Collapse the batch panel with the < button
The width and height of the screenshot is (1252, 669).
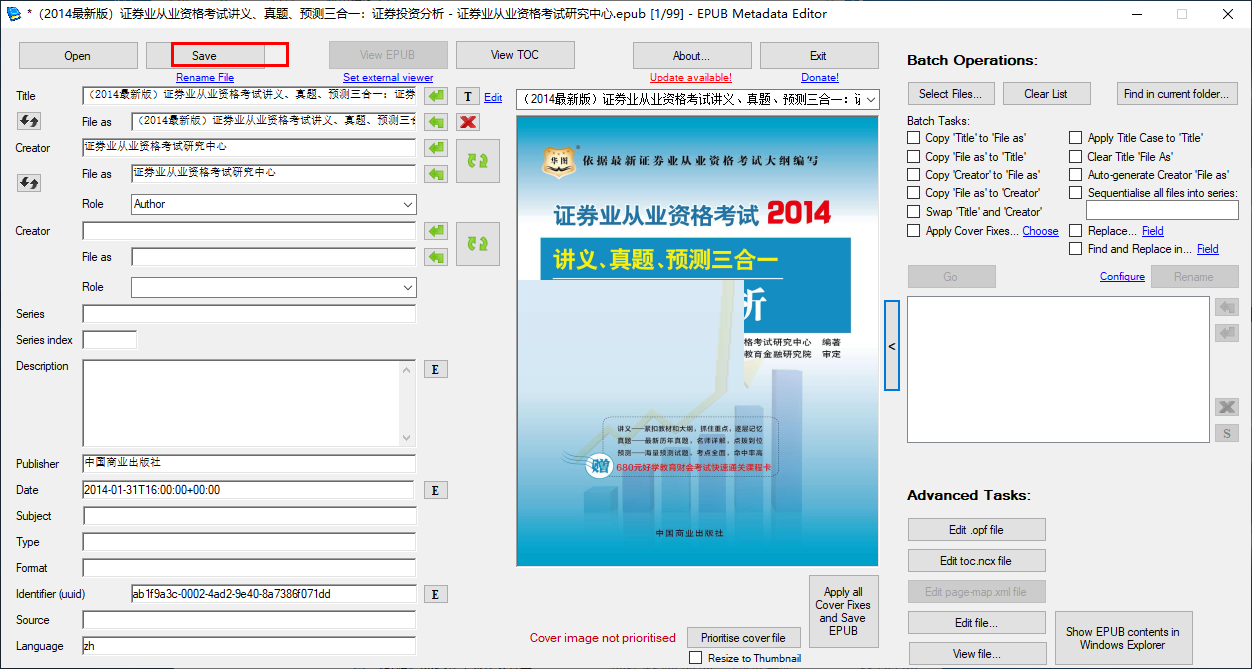click(x=892, y=345)
